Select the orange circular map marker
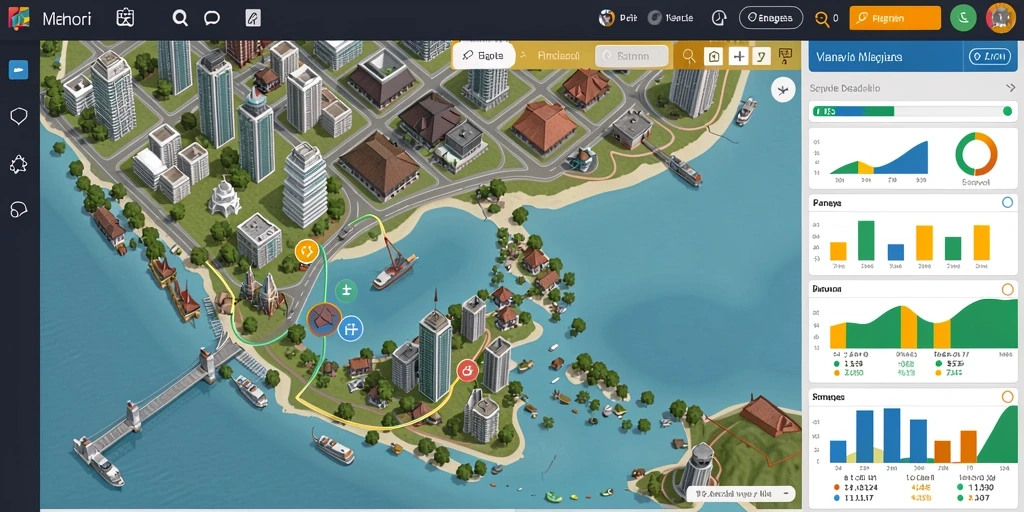 coord(306,251)
